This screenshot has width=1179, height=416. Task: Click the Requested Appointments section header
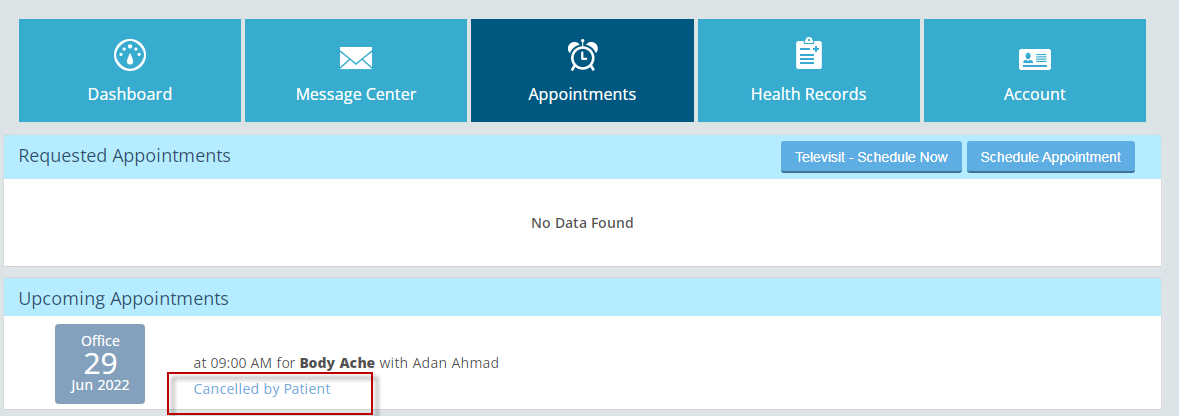point(125,156)
